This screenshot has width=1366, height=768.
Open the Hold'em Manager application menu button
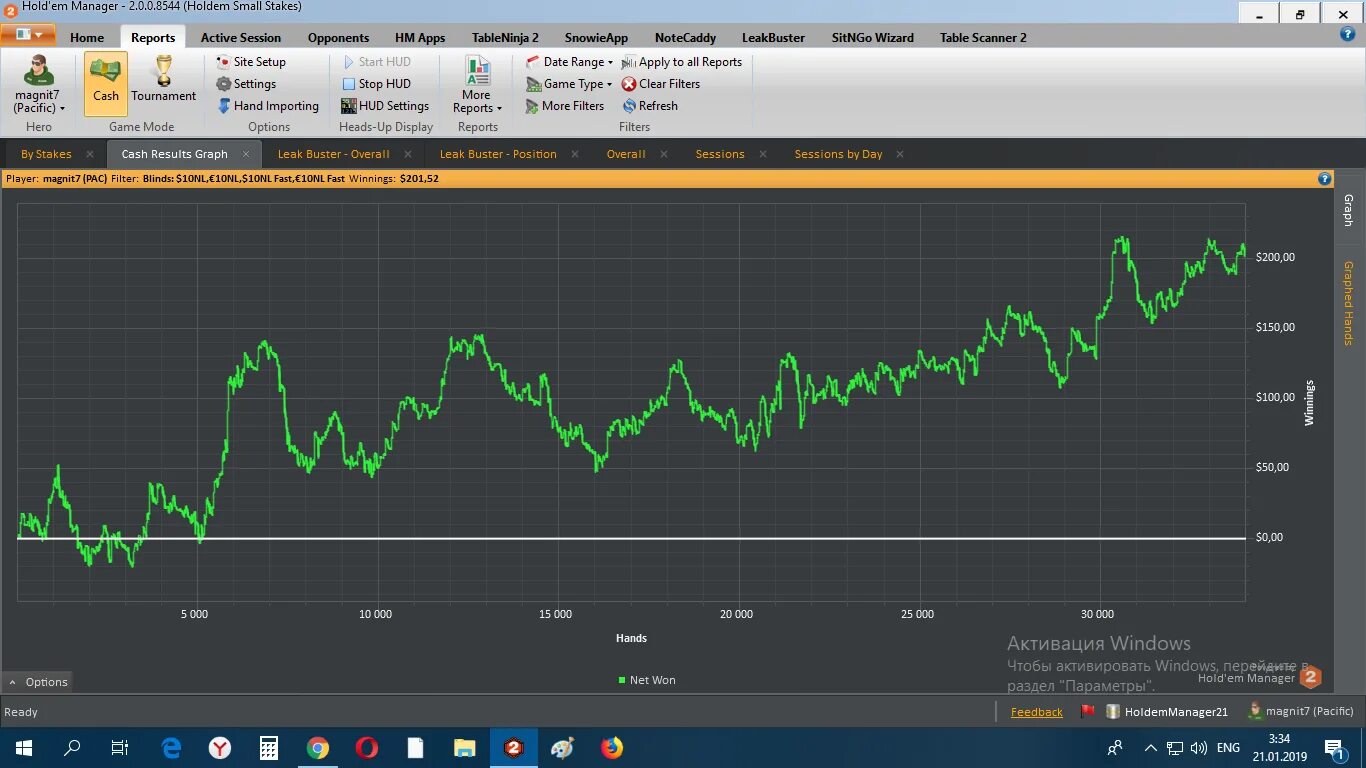pyautogui.click(x=27, y=36)
